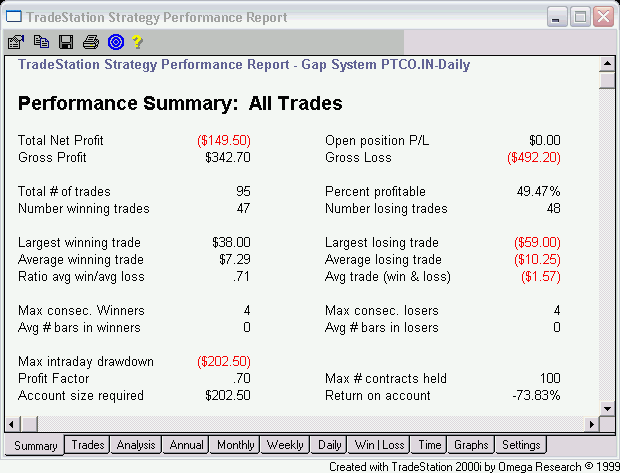Switch to the Monthly tab
Viewport: 620px width, 473px height.
click(x=235, y=445)
